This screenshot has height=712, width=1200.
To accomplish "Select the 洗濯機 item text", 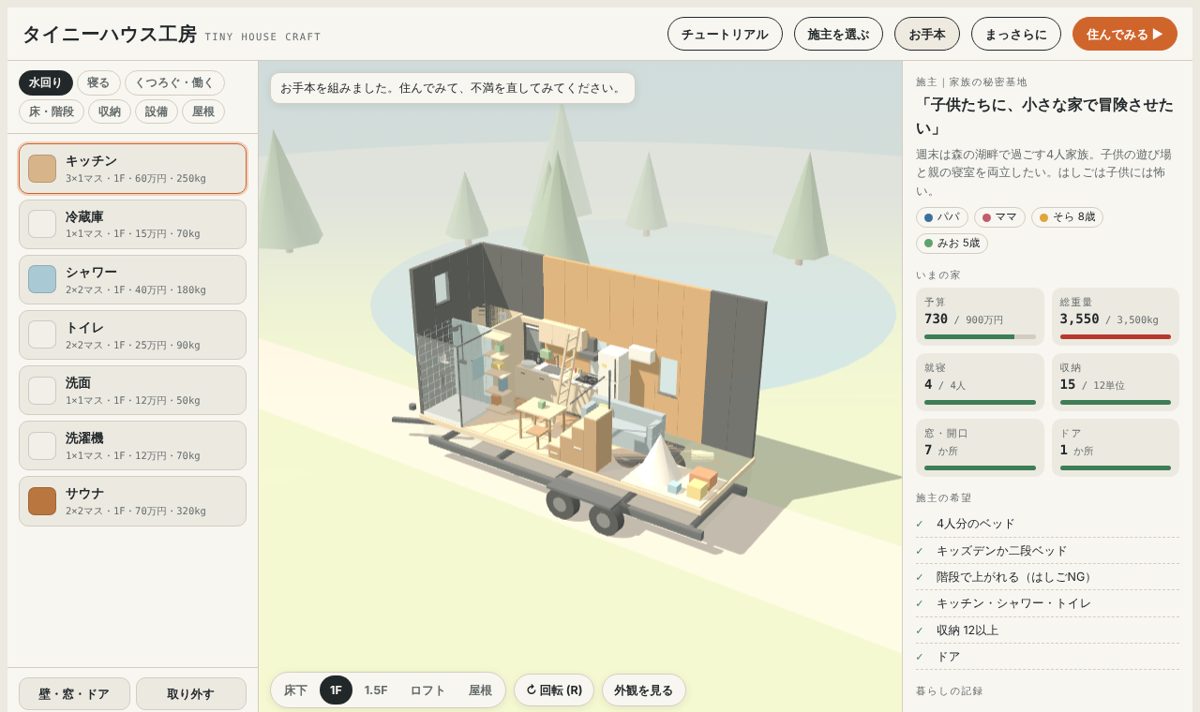I will pyautogui.click(x=85, y=438).
